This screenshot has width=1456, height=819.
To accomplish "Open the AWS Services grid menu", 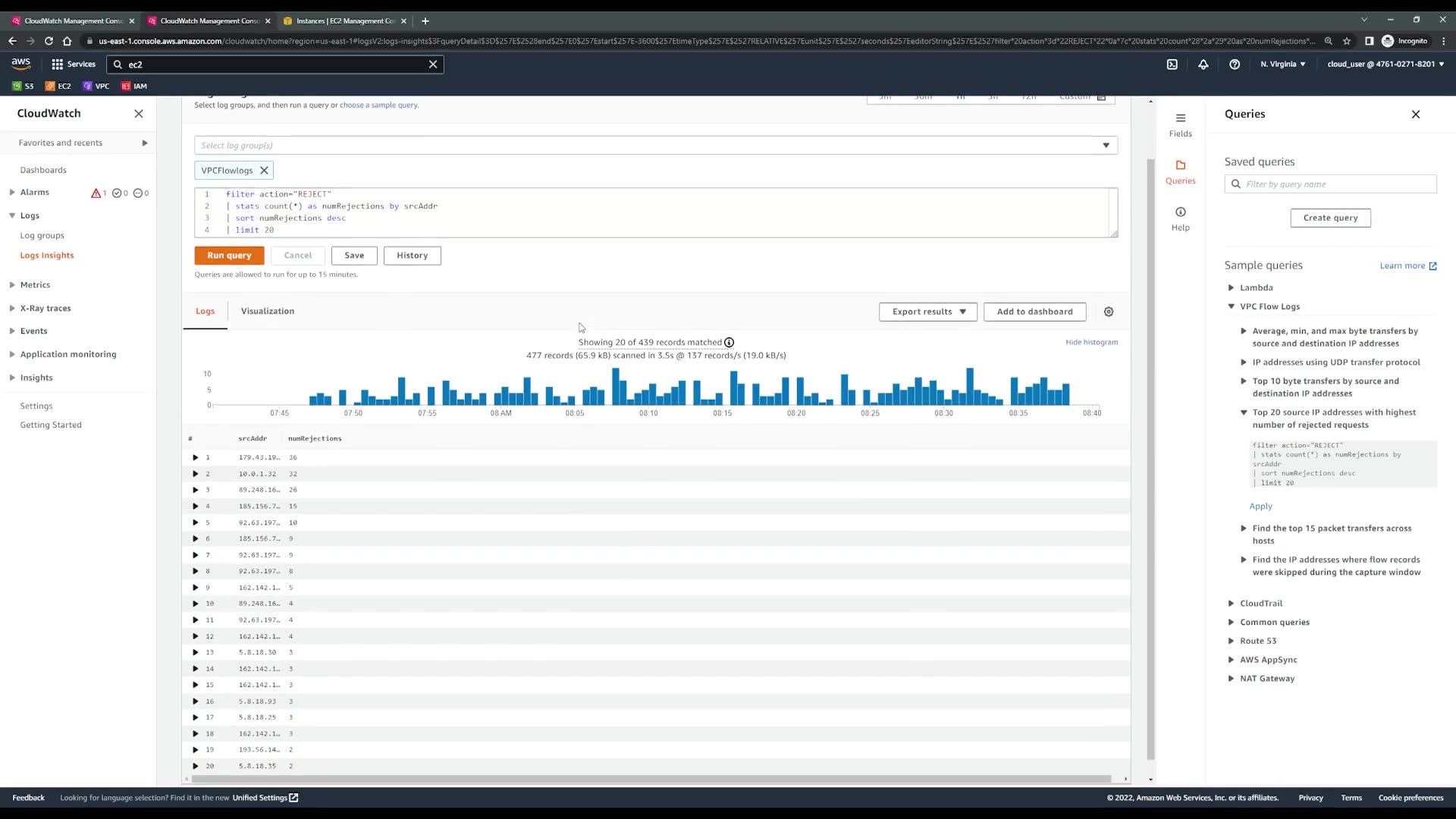I will point(73,64).
